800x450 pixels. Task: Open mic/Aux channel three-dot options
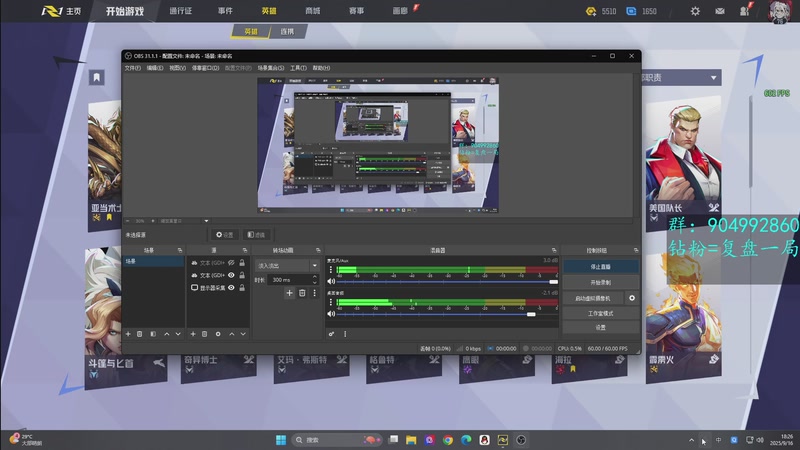click(x=331, y=270)
